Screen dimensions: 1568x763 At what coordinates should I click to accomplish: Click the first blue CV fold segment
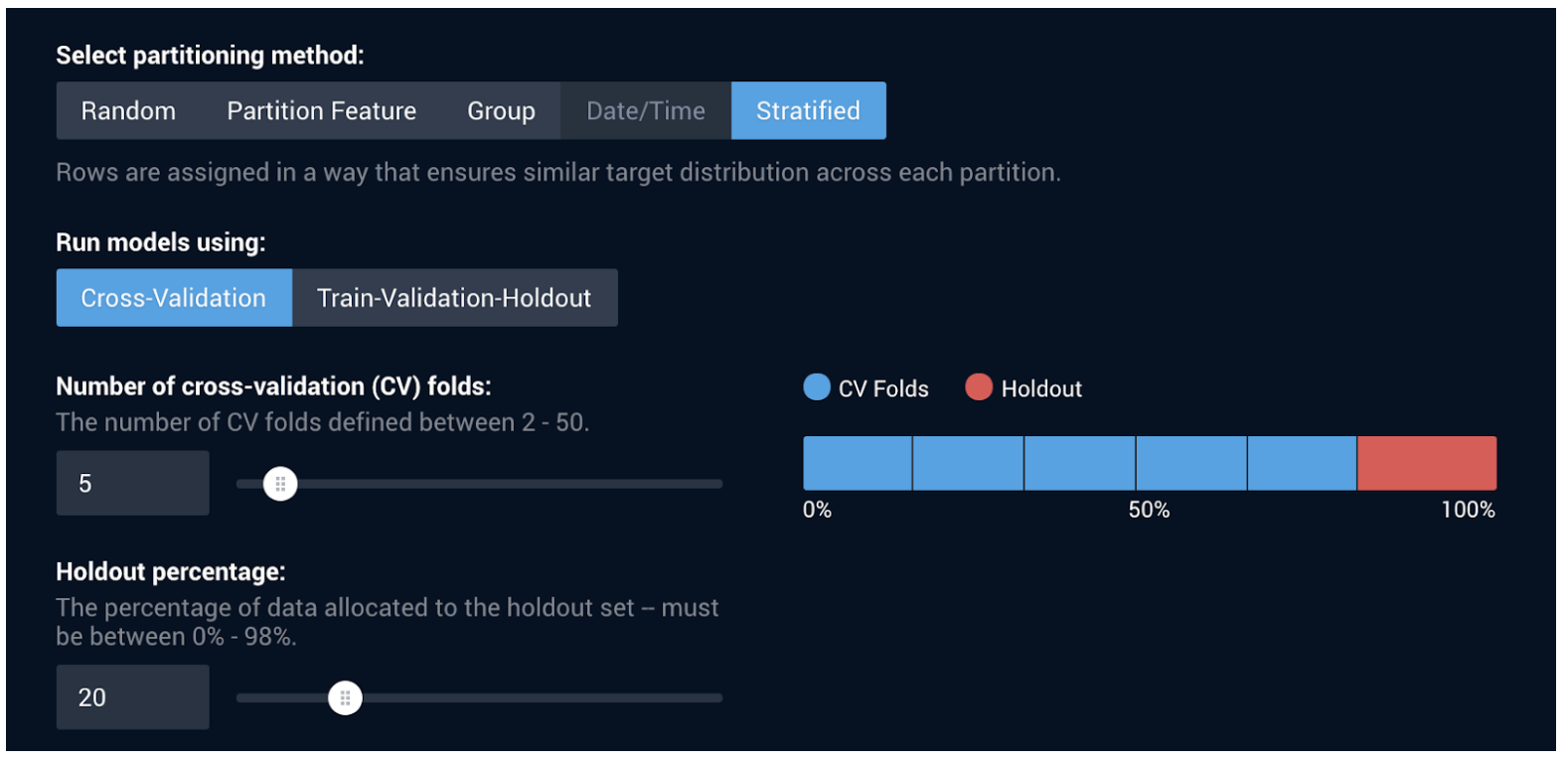point(857,462)
